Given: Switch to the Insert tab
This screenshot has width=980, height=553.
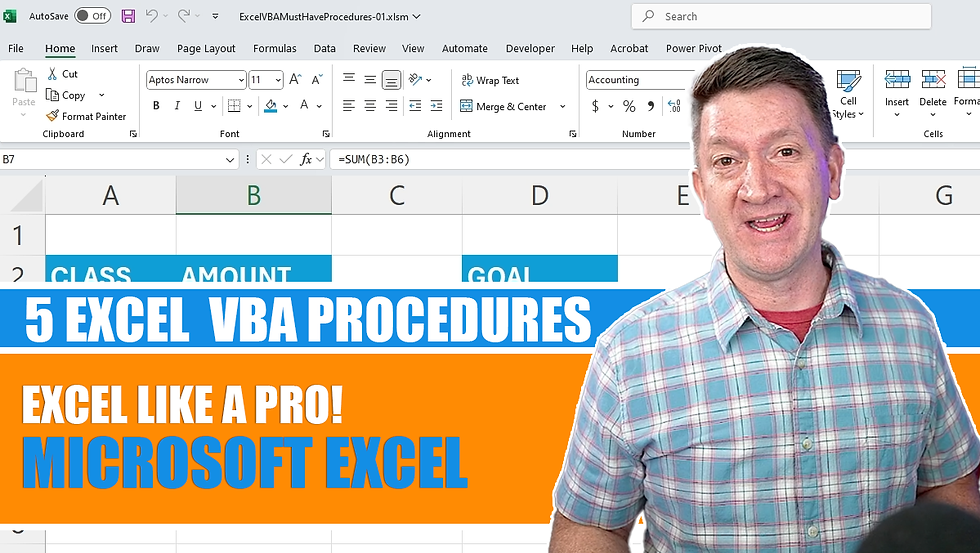Looking at the screenshot, I should click(104, 48).
